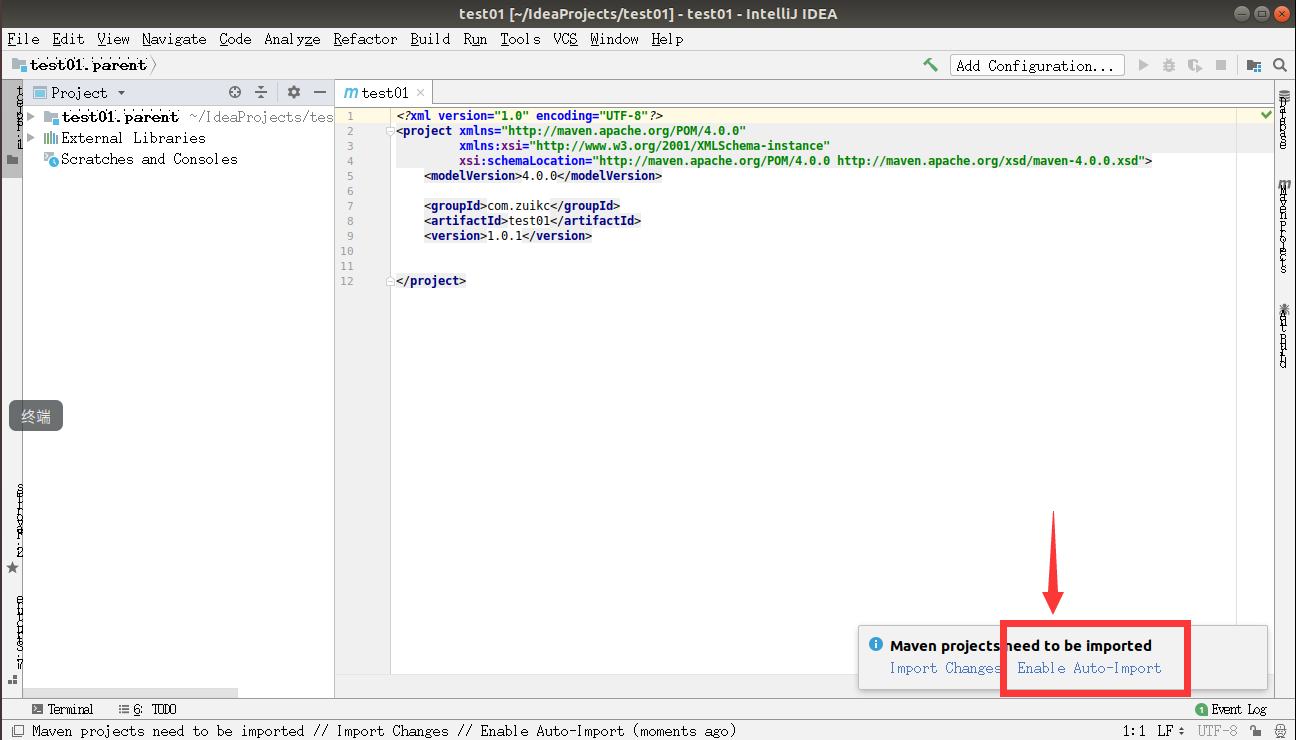Open the Refactor menu
The height and width of the screenshot is (740, 1296).
(365, 39)
